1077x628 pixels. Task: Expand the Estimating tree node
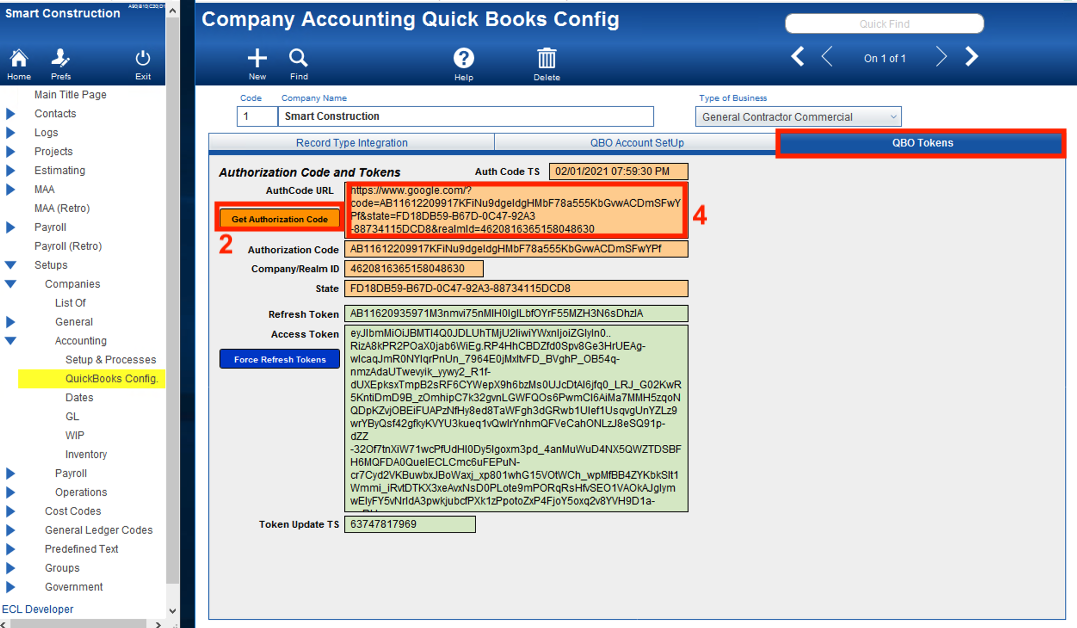pyautogui.click(x=10, y=170)
